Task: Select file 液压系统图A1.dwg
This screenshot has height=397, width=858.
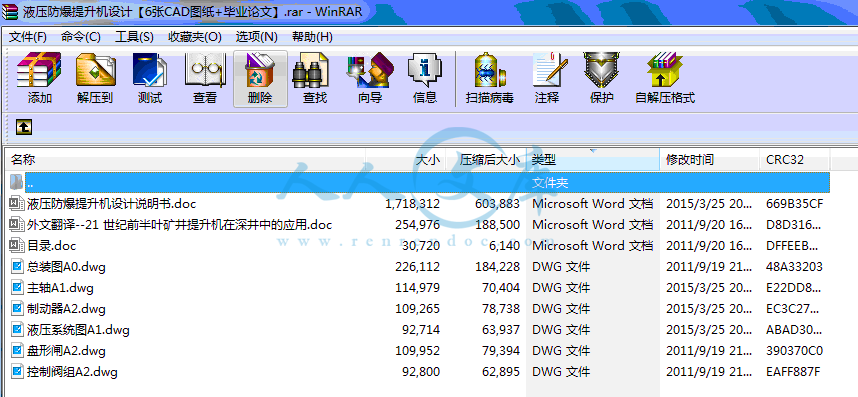Action: click(78, 330)
